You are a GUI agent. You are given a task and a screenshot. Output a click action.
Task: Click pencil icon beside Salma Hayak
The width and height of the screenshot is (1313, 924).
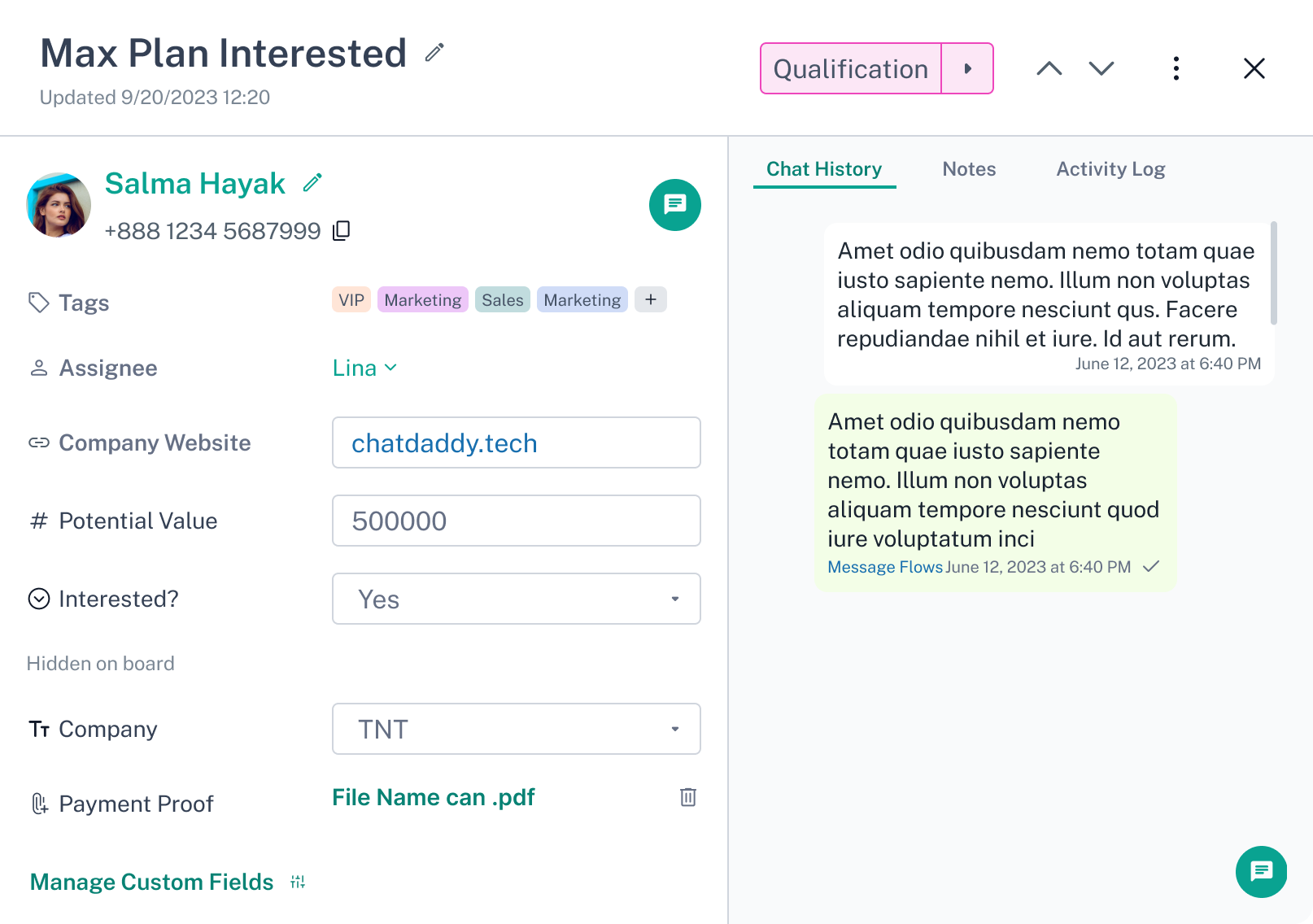coord(312,183)
